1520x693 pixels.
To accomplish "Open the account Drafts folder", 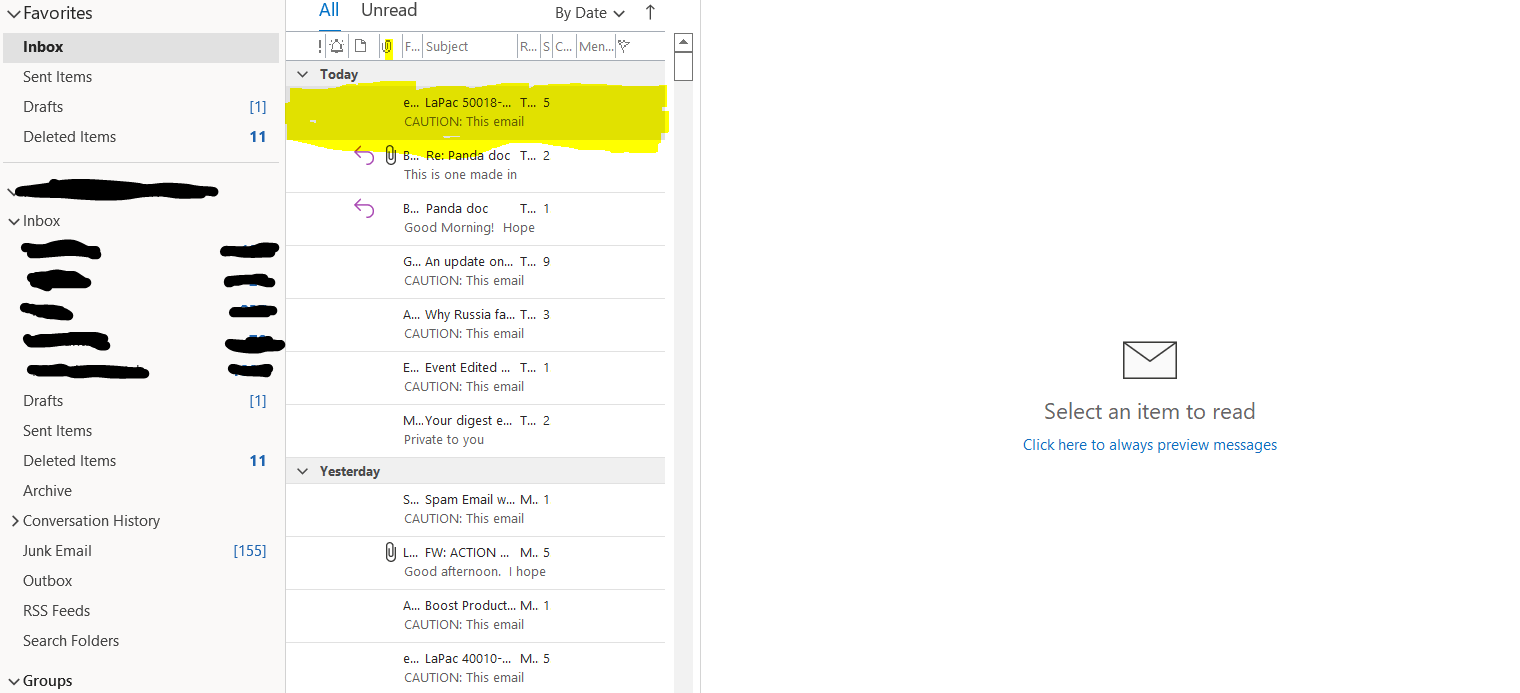I will pyautogui.click(x=141, y=401).
